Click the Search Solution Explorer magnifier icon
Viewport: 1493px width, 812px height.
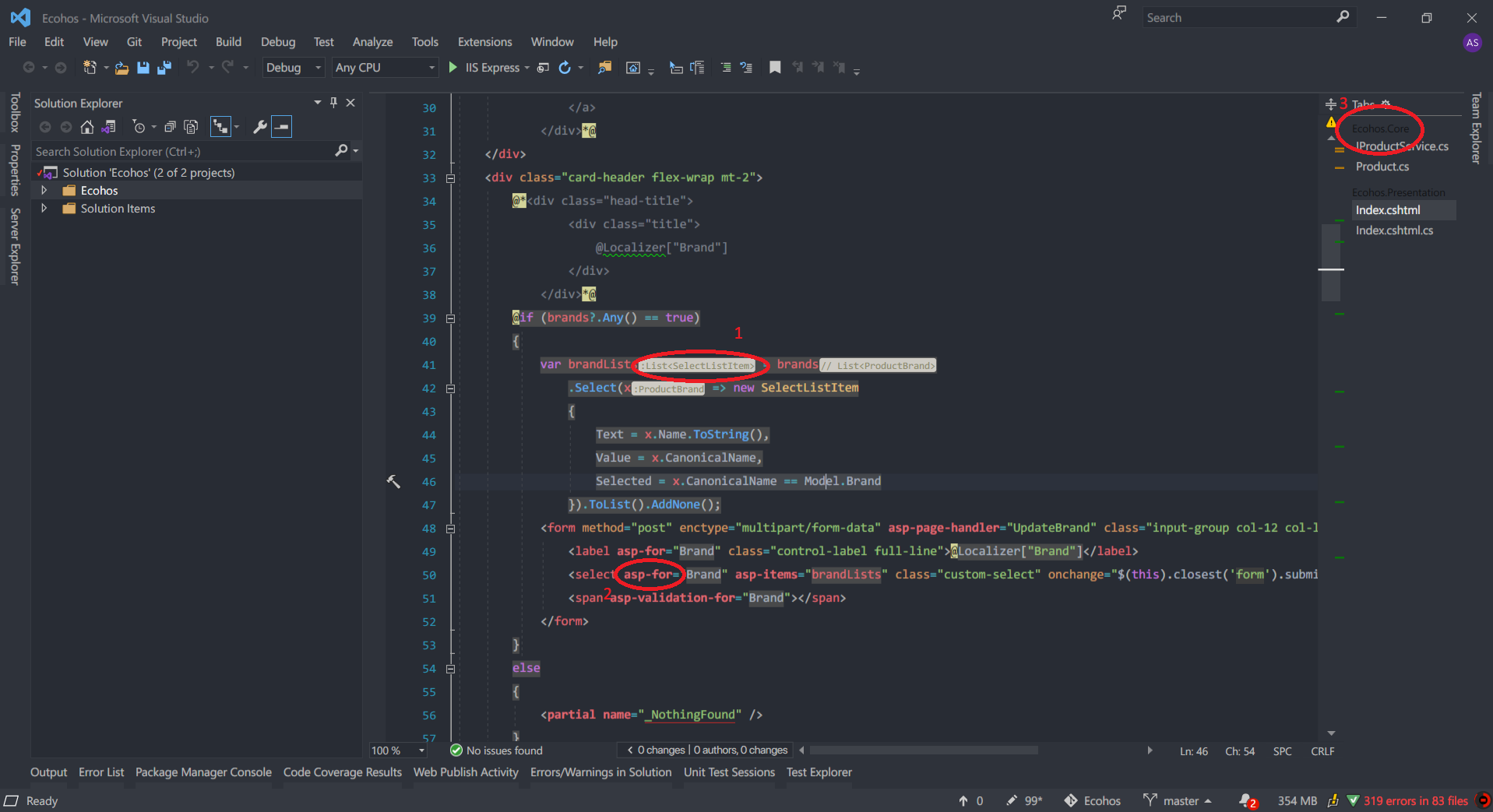pyautogui.click(x=341, y=151)
